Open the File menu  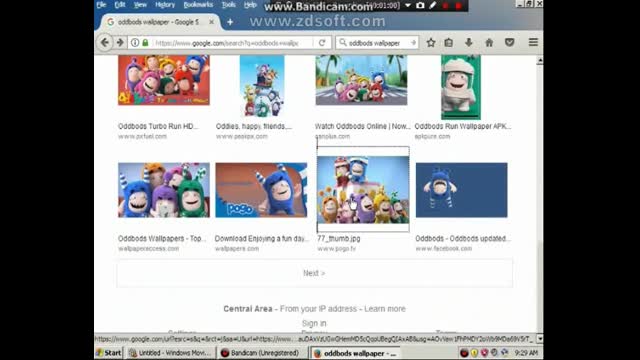(101, 5)
